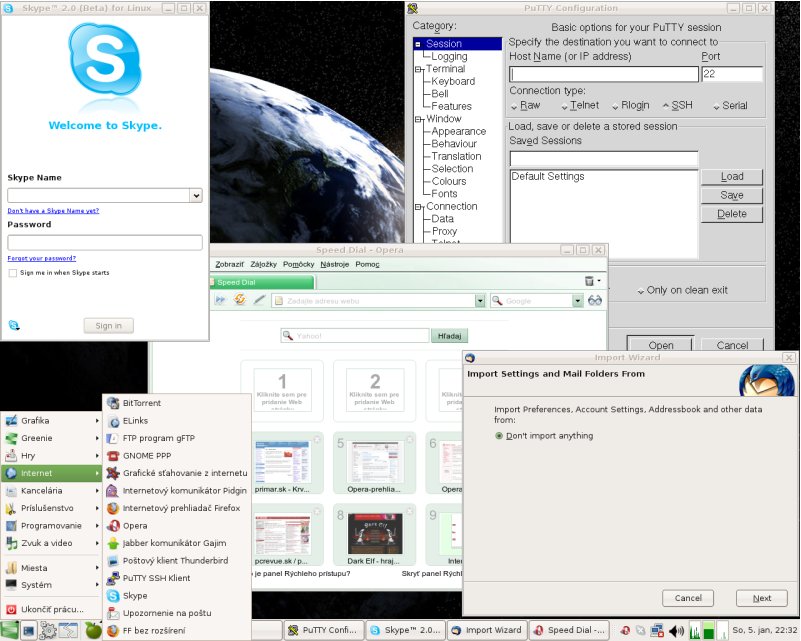Click Opera's reload toolbar icon
The image size is (801, 641).
point(240,300)
